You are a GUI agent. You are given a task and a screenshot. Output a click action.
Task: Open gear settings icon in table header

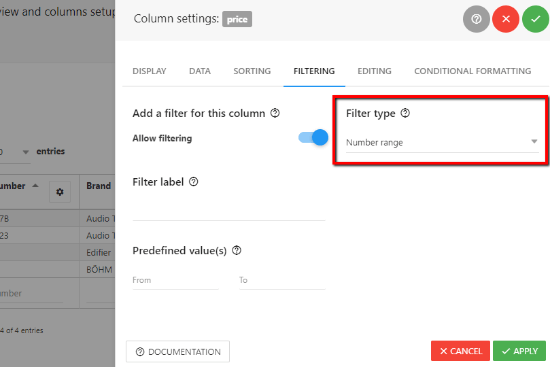click(60, 192)
